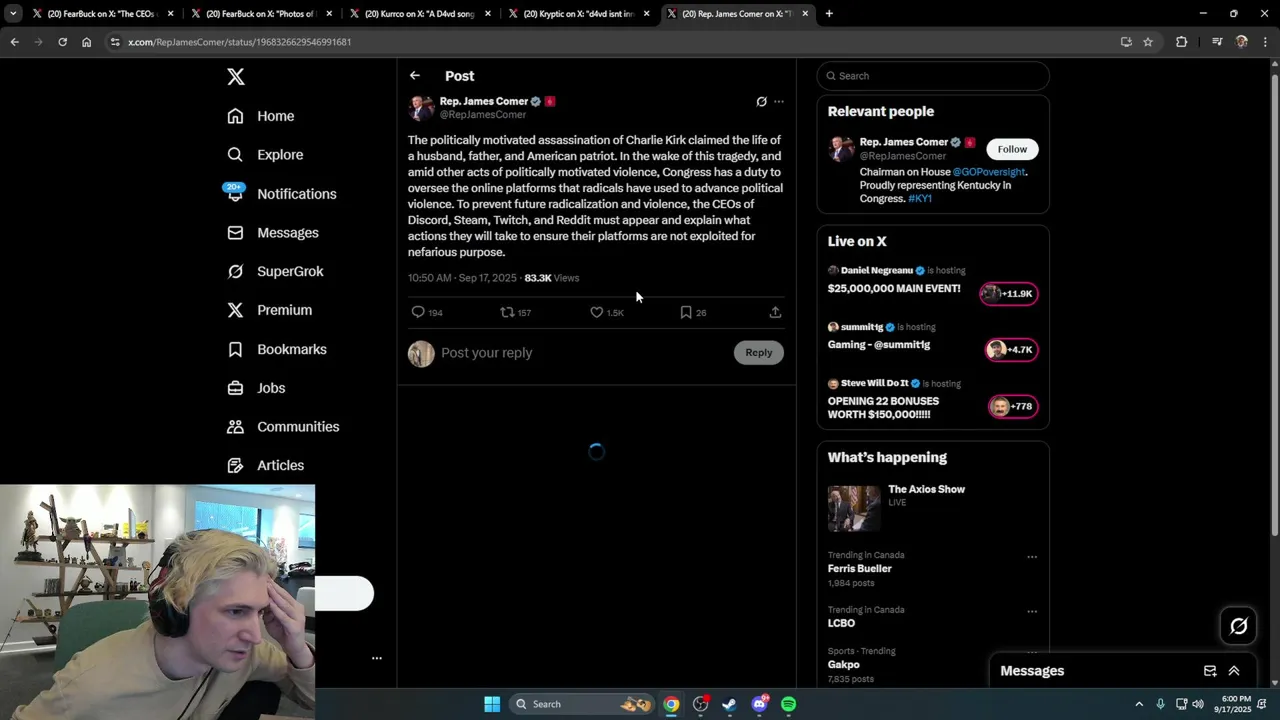Open the more options for Ferris Bueller

1032,557
